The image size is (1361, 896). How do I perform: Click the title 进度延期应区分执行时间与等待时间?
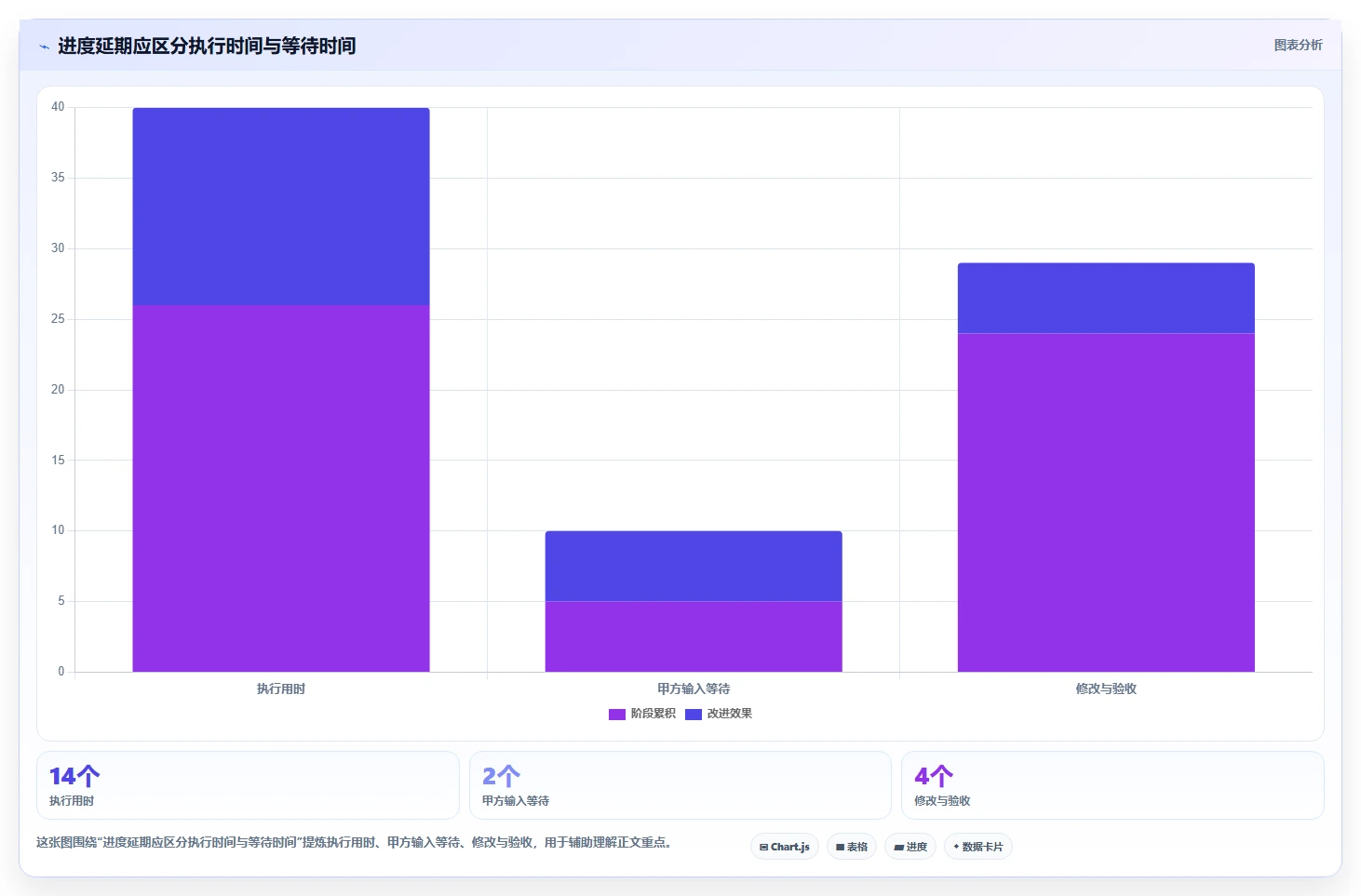pyautogui.click(x=207, y=46)
